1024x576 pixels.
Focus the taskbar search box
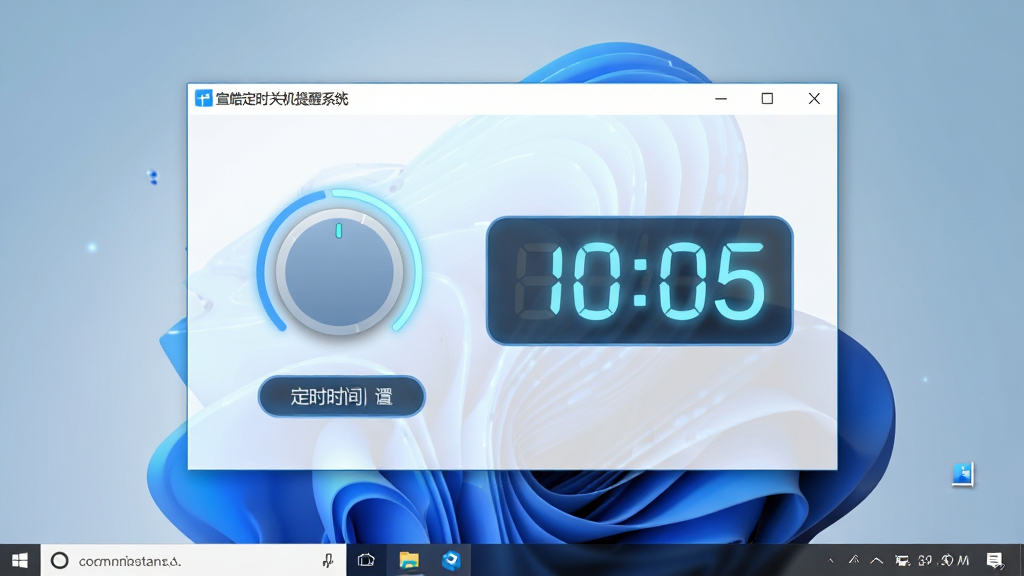(193, 560)
